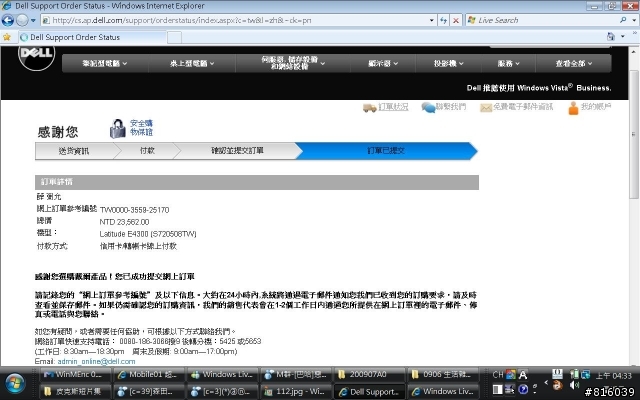Select the blue 訂單已提交 step
The width and height of the screenshot is (640, 400).
click(x=386, y=151)
